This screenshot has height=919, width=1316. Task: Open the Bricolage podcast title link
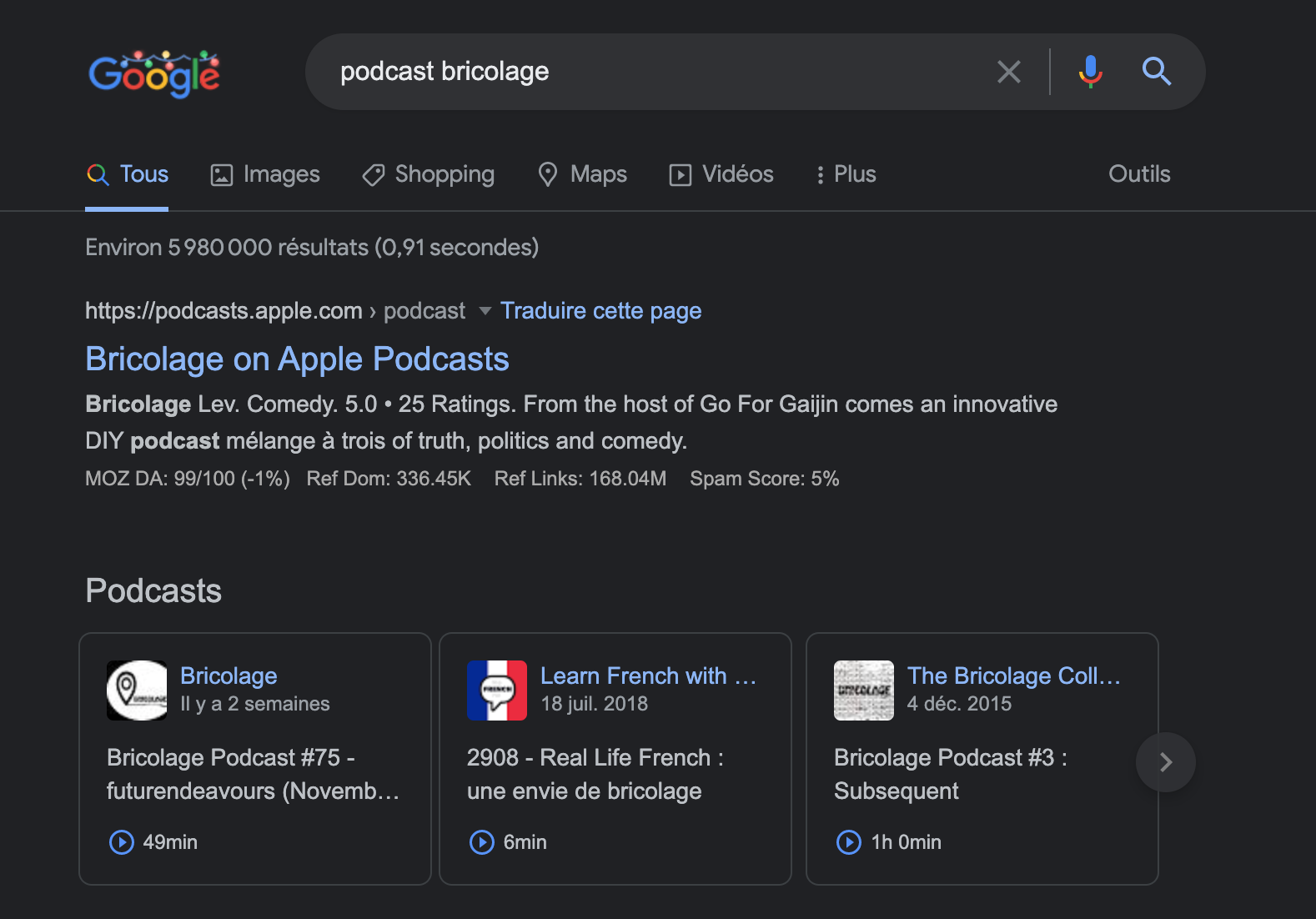pyautogui.click(x=229, y=675)
